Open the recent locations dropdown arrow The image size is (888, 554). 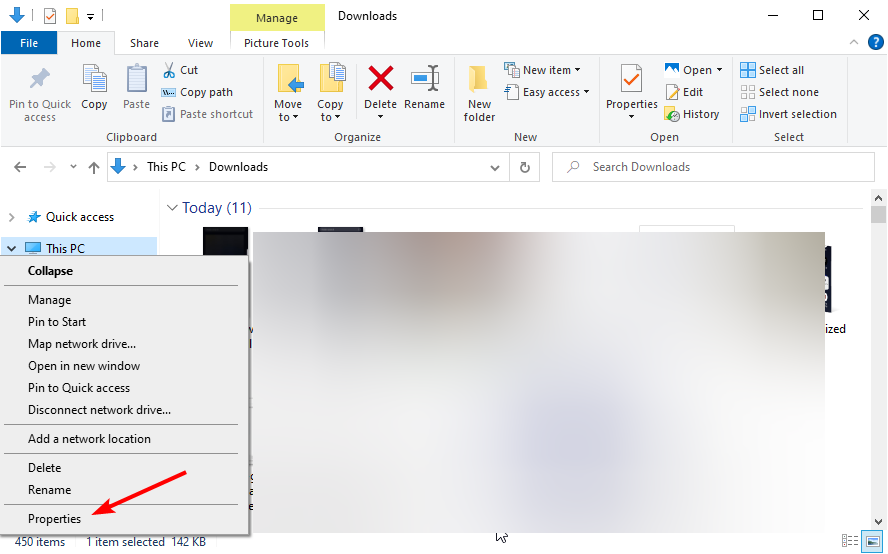(73, 167)
